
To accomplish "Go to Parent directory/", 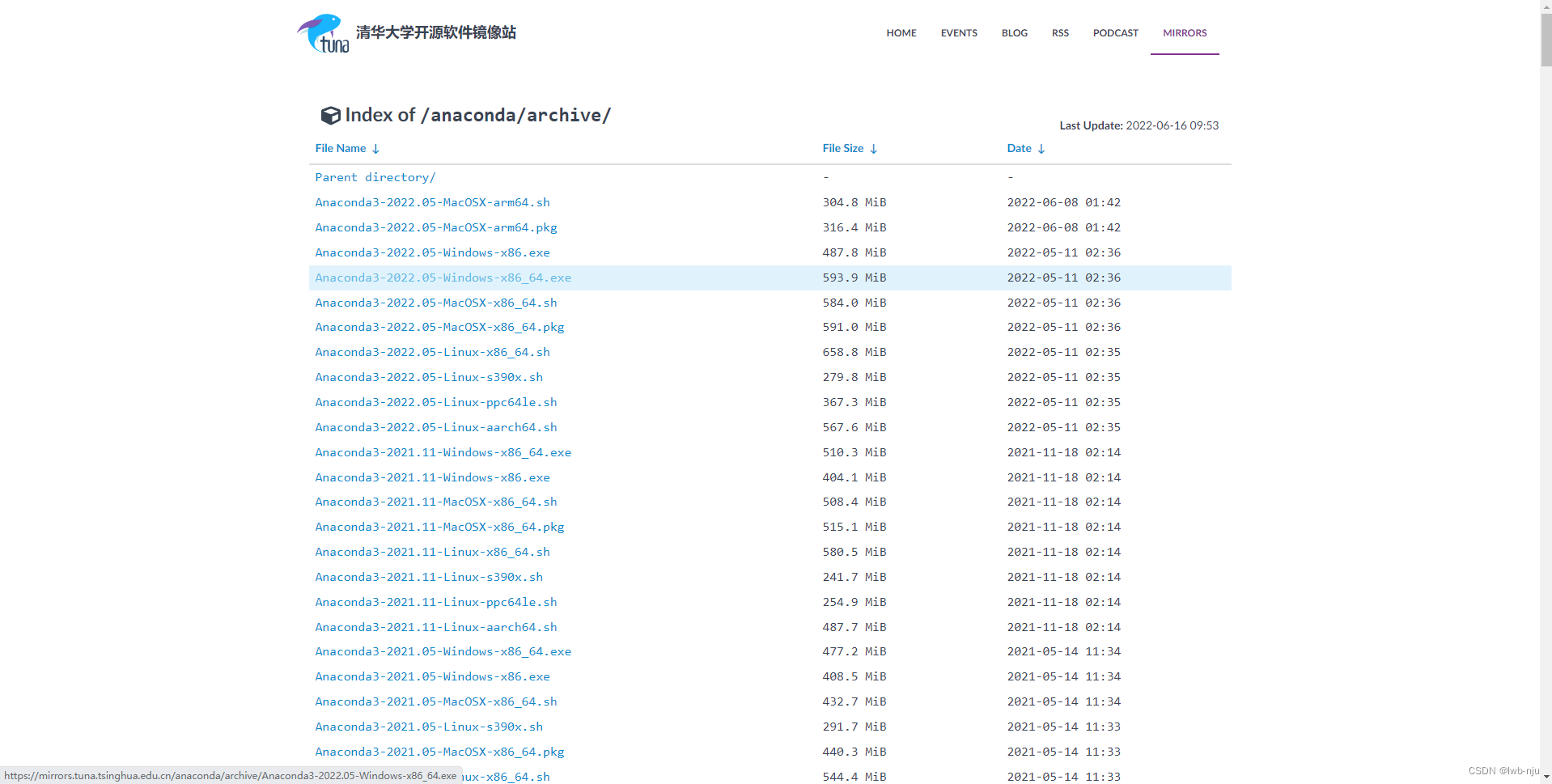I will coord(375,177).
